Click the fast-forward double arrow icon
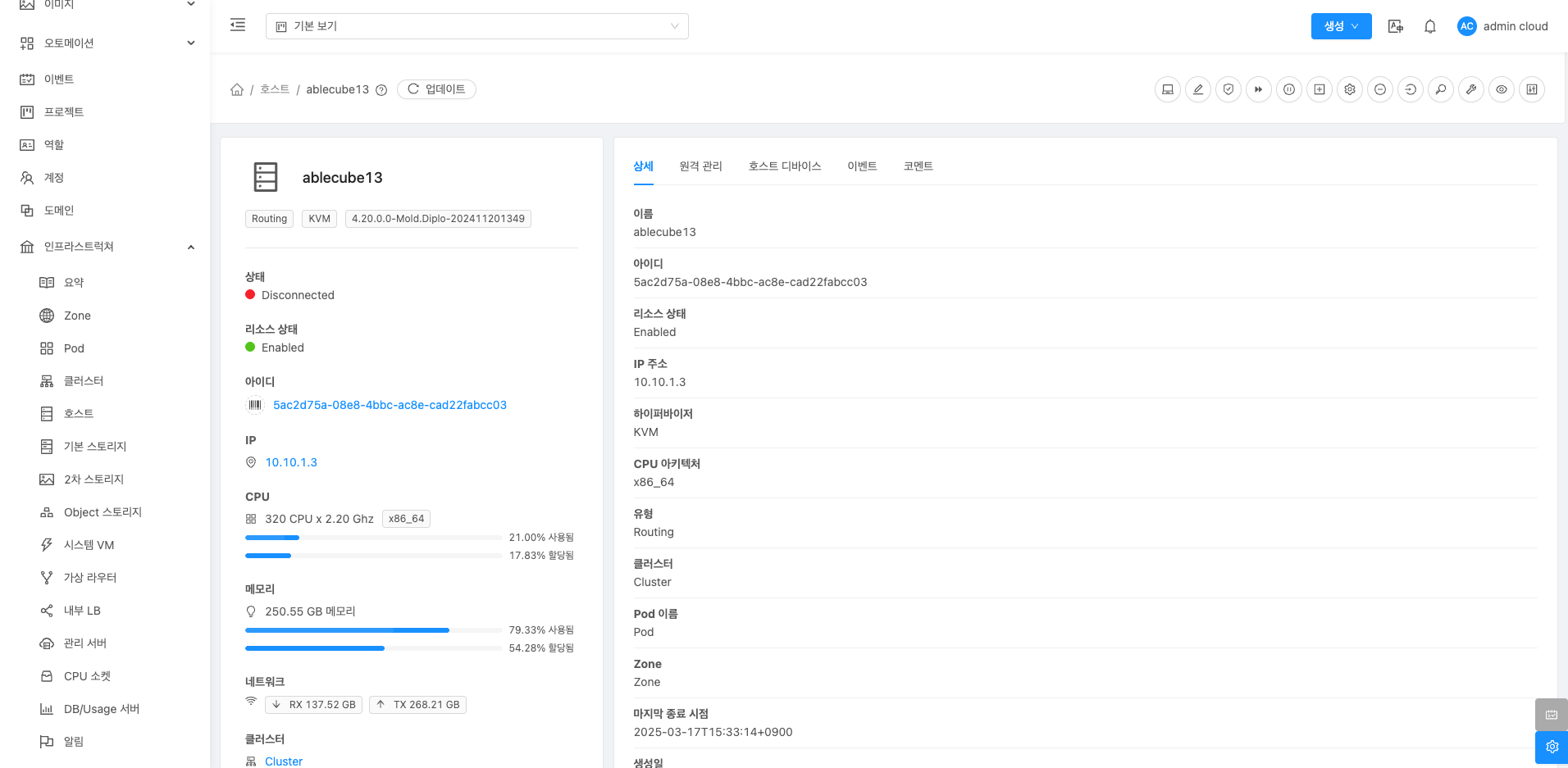The image size is (1568, 768). (x=1258, y=89)
